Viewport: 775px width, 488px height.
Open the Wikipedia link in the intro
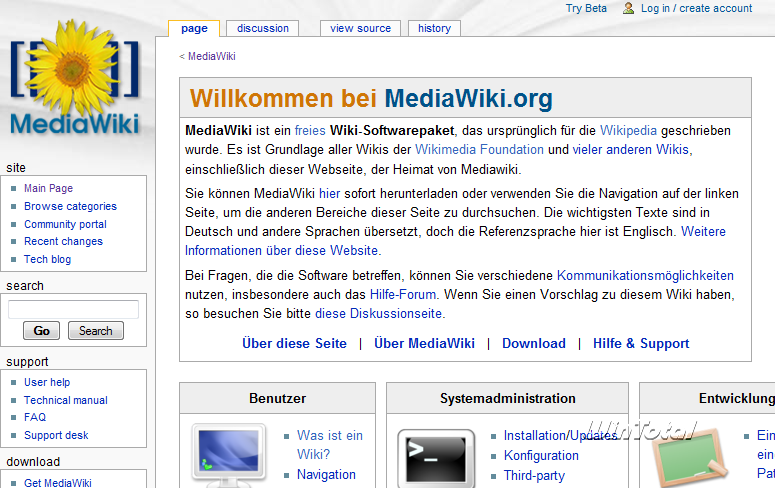coord(628,131)
